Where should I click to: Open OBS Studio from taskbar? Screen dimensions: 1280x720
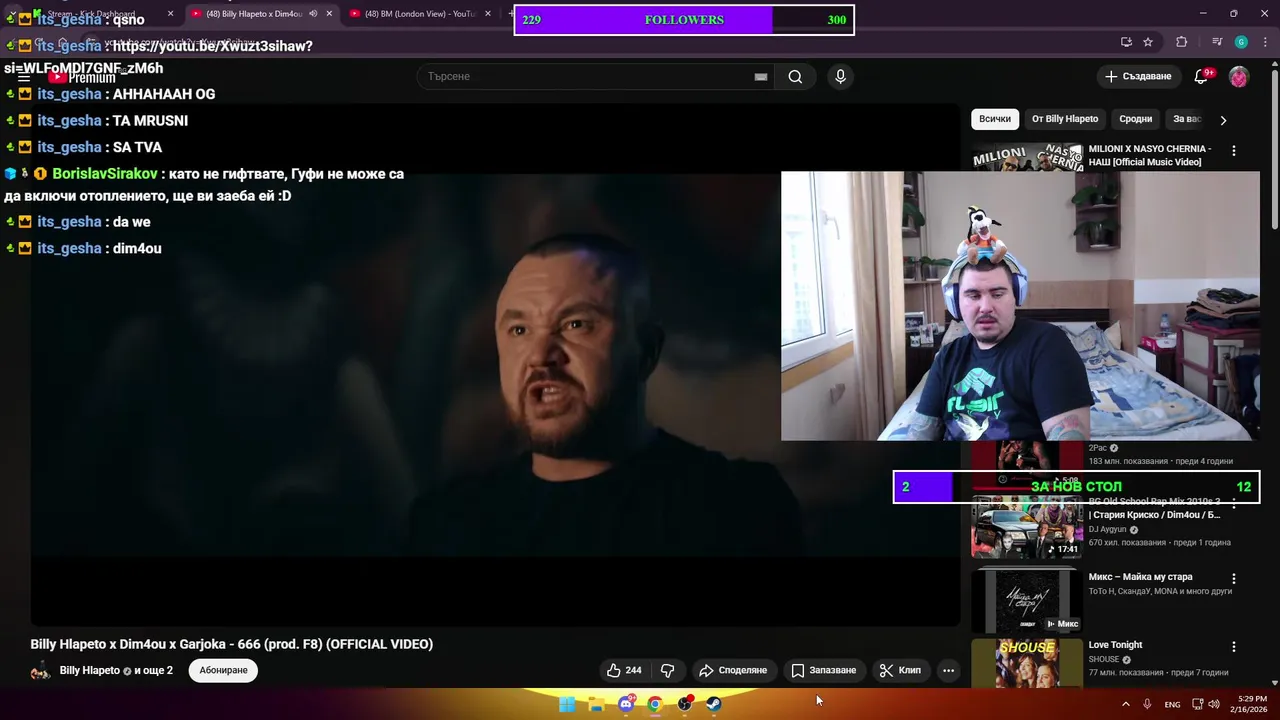685,704
